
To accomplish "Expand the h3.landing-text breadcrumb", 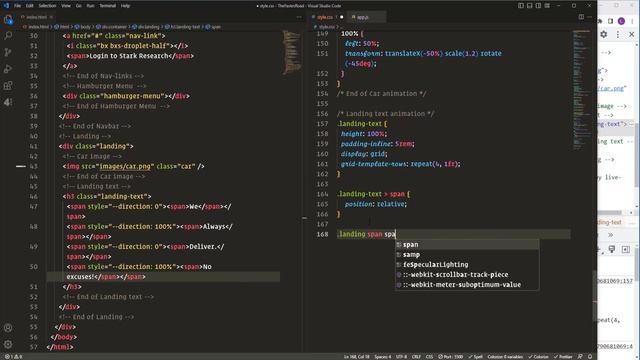I will pyautogui.click(x=183, y=27).
